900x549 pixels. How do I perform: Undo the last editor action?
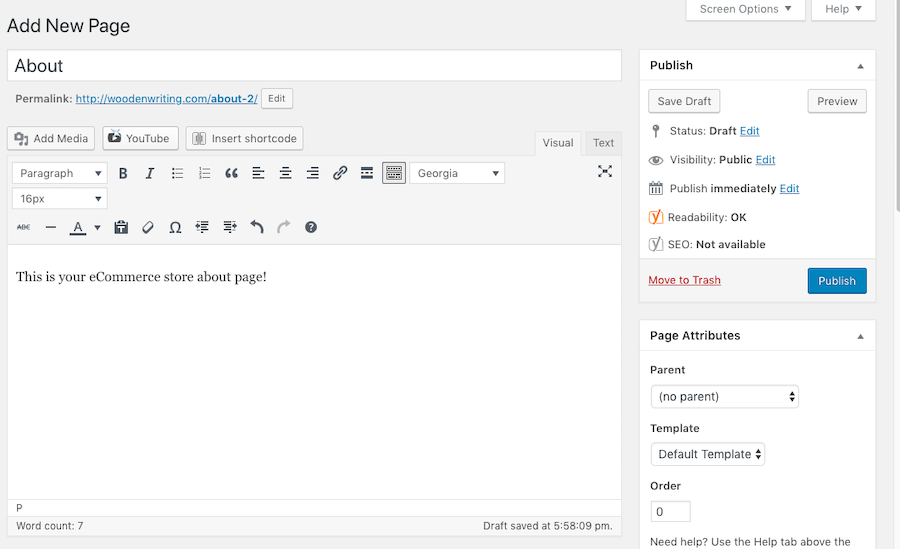tap(257, 227)
